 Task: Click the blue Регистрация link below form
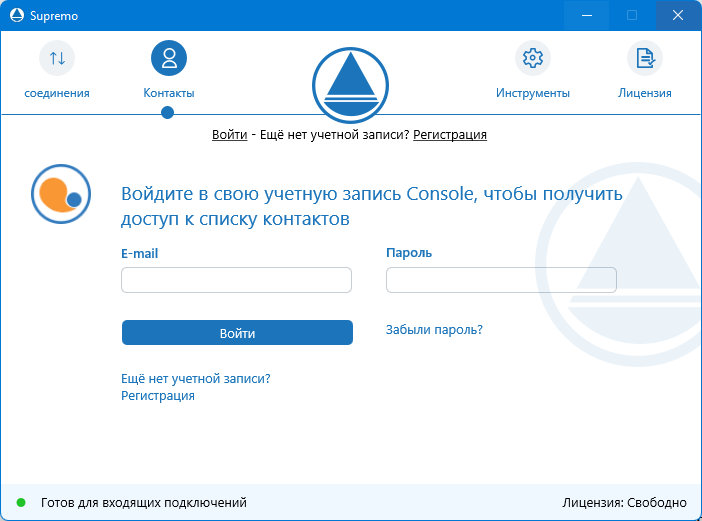[158, 396]
